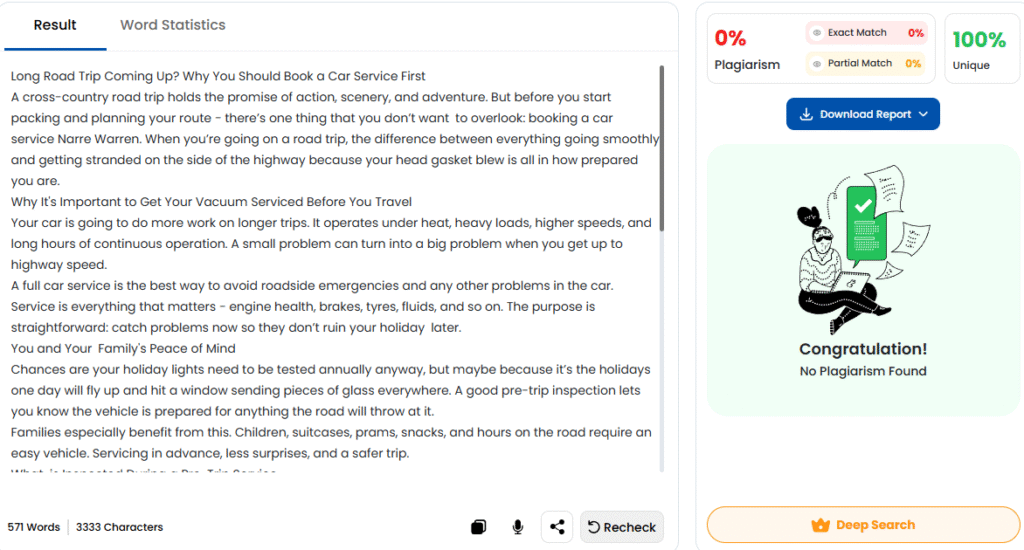Screen dimensions: 1024x550
Task: Click the result text scrollbar
Action: pos(661,150)
